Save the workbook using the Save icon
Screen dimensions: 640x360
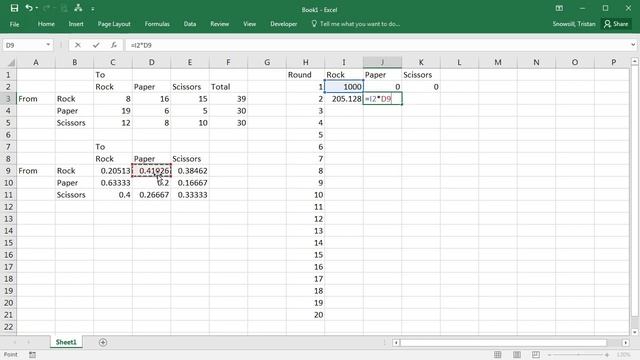(14, 8)
